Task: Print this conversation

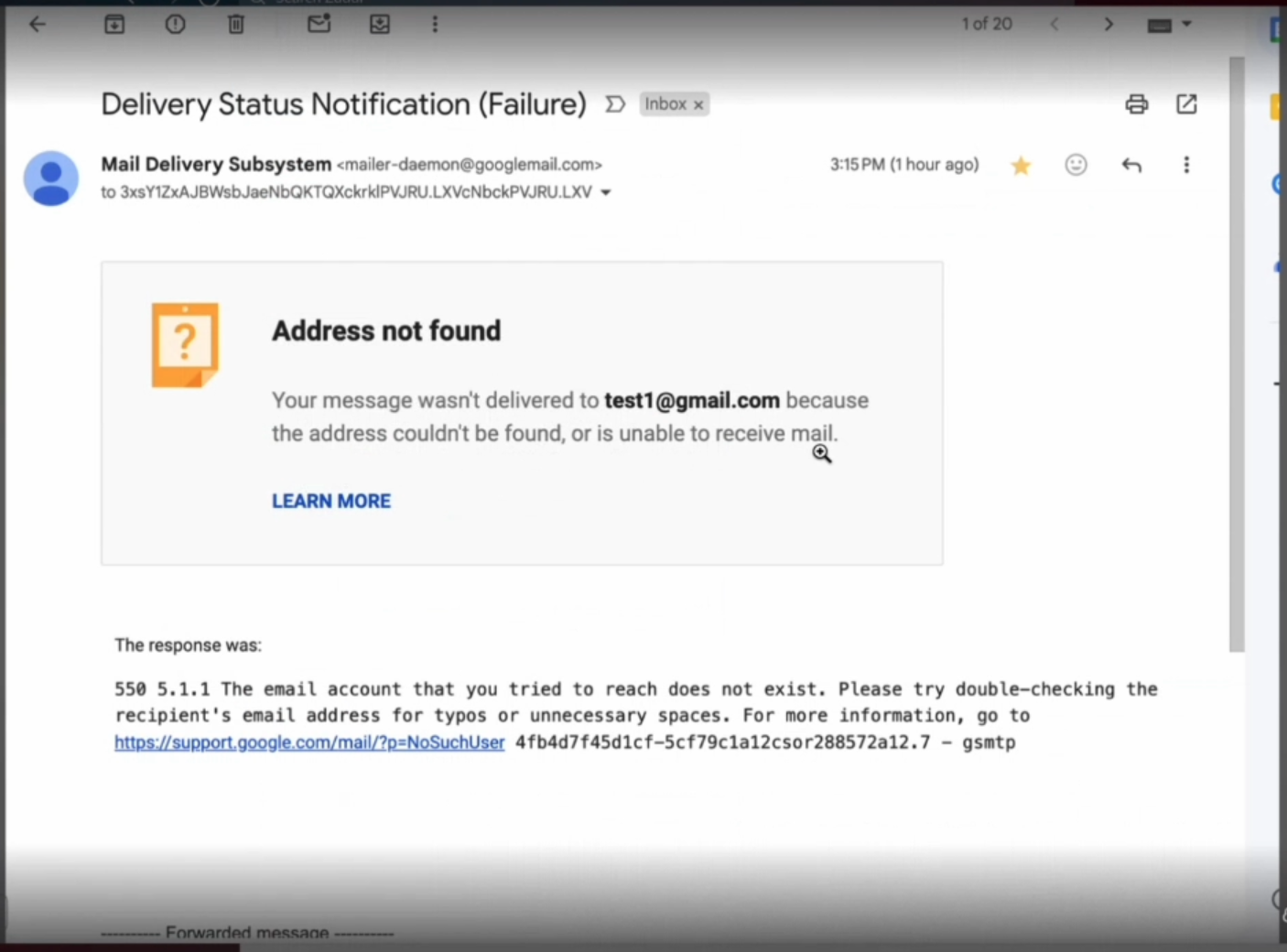Action: point(1136,104)
